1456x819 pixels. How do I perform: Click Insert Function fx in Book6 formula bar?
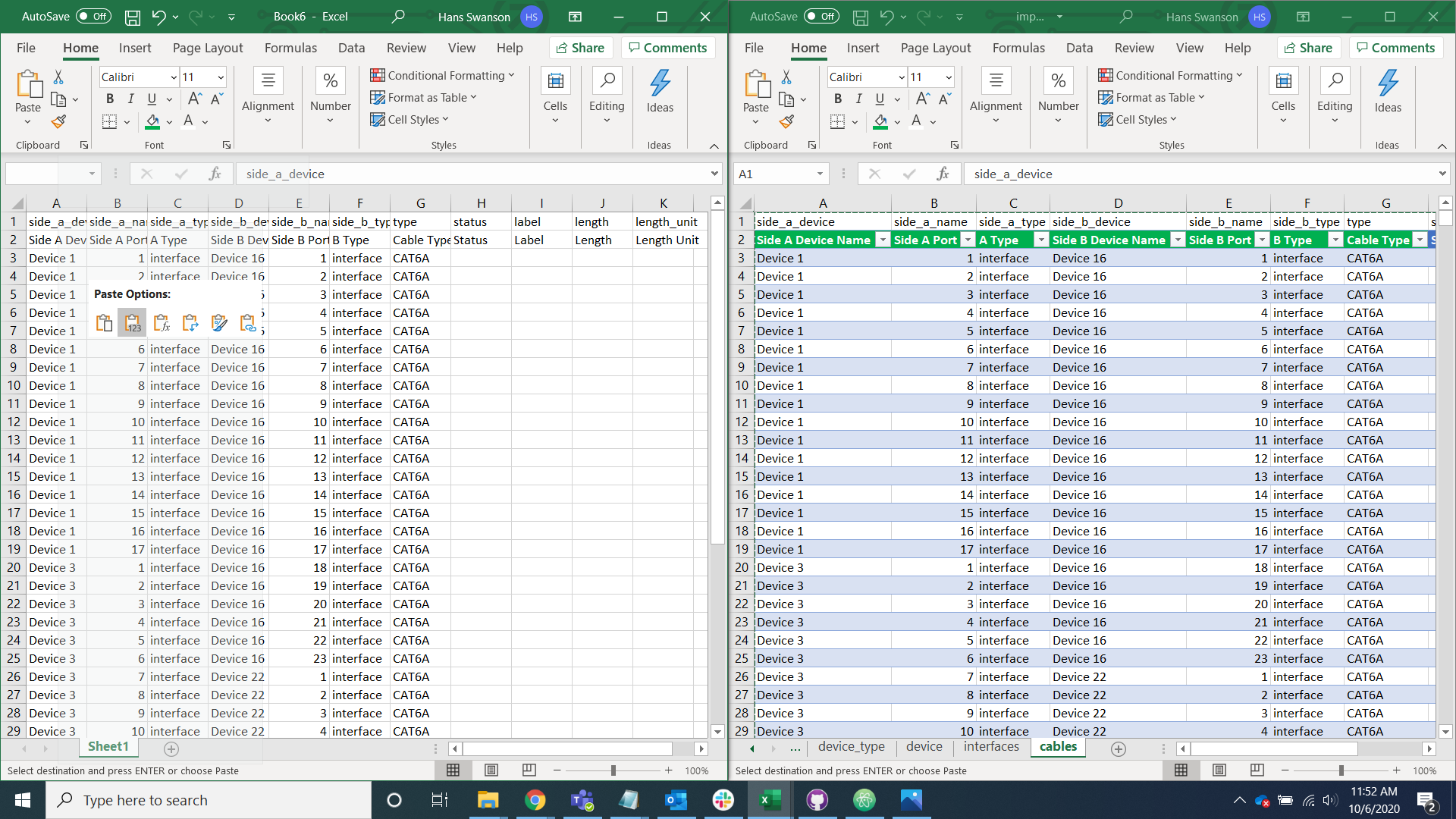point(215,174)
